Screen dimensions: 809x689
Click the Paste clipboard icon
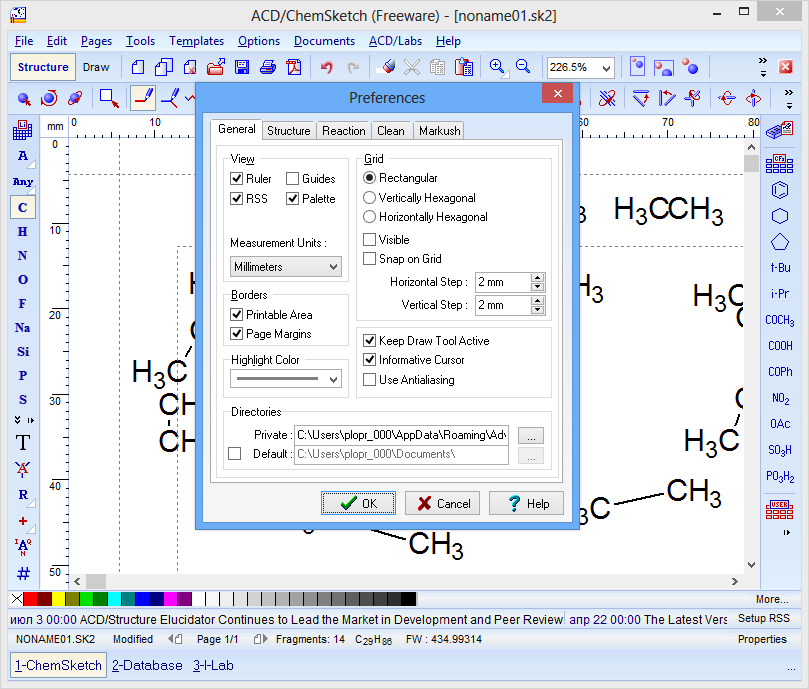coord(463,67)
